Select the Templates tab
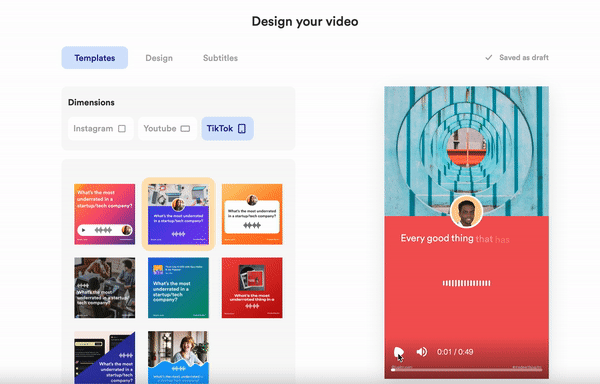600x384 pixels. [95, 58]
